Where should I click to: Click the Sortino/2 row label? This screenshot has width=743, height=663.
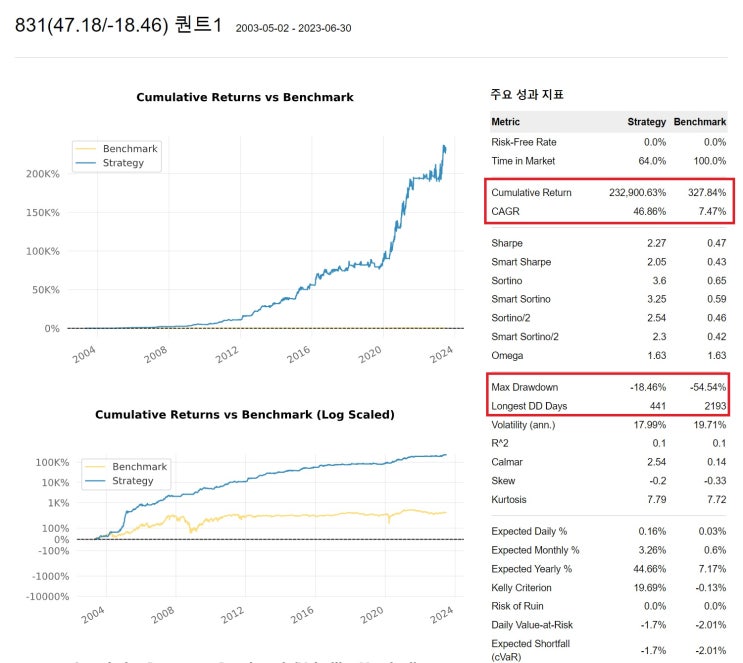coord(511,318)
